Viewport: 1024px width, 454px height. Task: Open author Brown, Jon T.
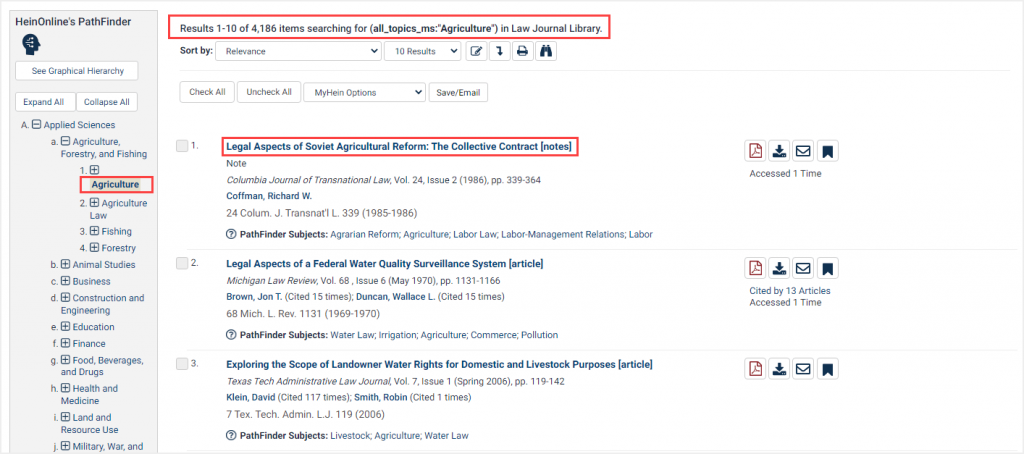(x=252, y=297)
